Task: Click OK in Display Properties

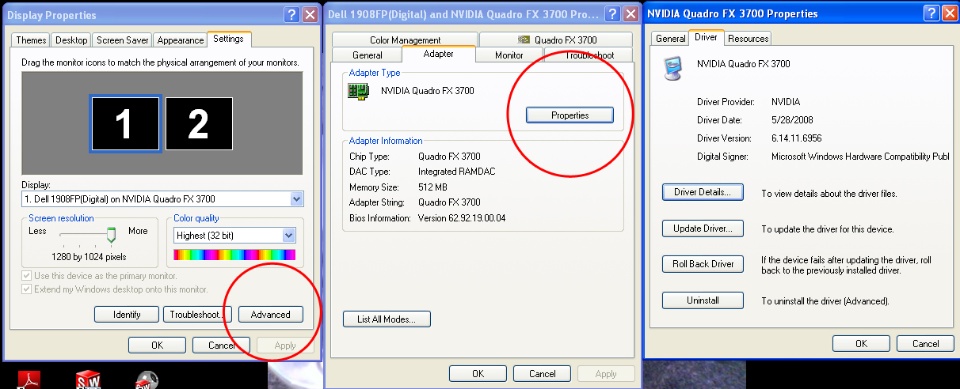Action: click(x=157, y=346)
